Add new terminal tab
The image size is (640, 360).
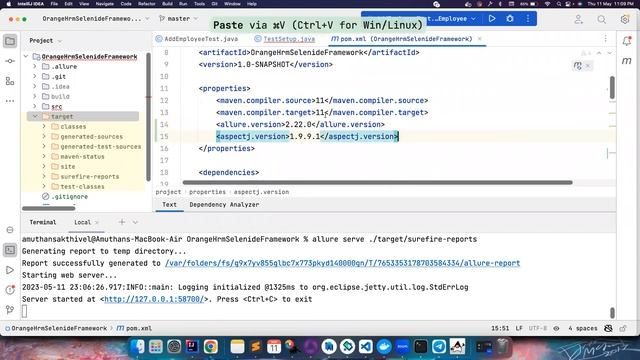pyautogui.click(x=122, y=222)
